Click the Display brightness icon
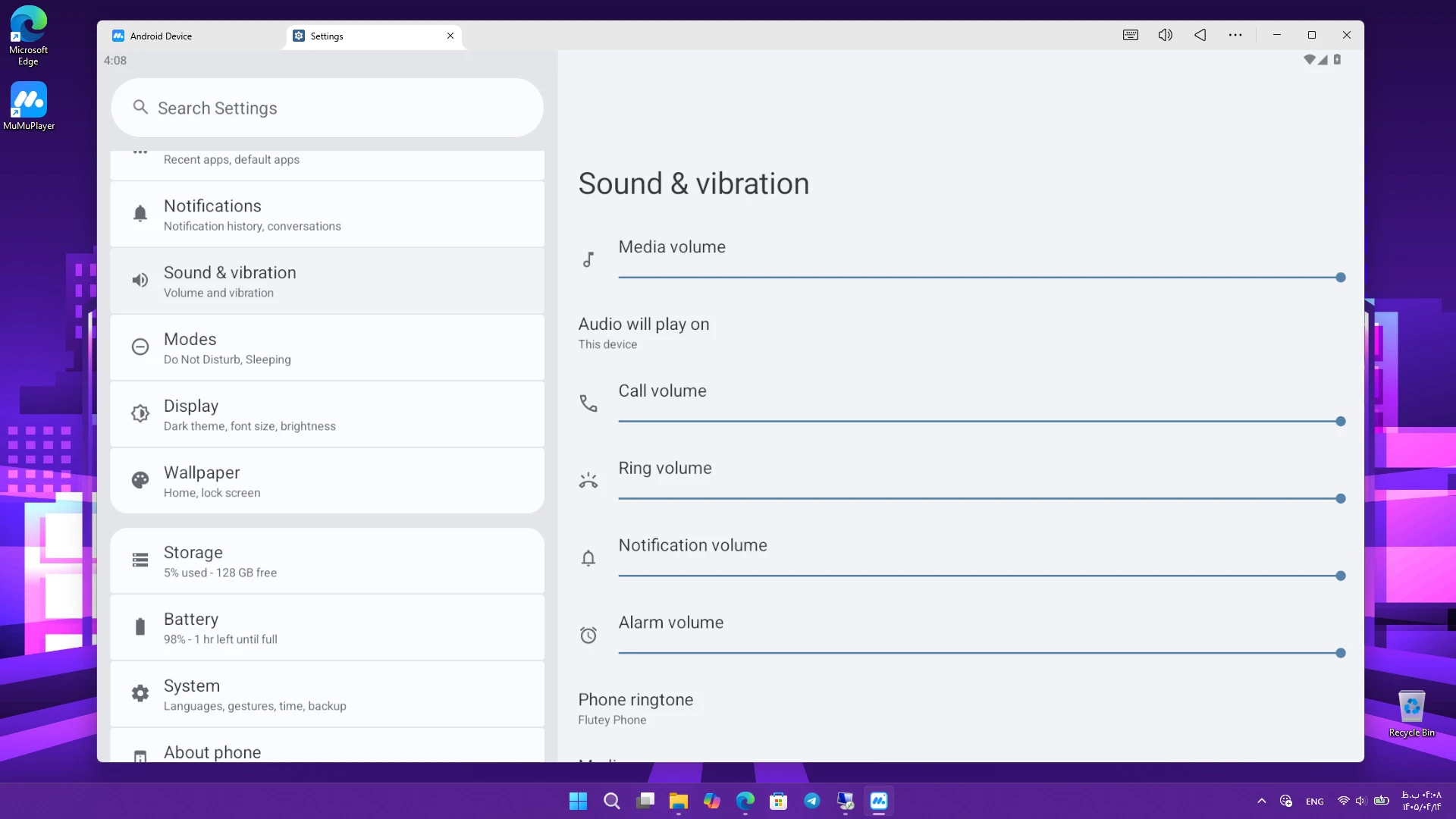Image resolution: width=1456 pixels, height=819 pixels. pyautogui.click(x=140, y=414)
